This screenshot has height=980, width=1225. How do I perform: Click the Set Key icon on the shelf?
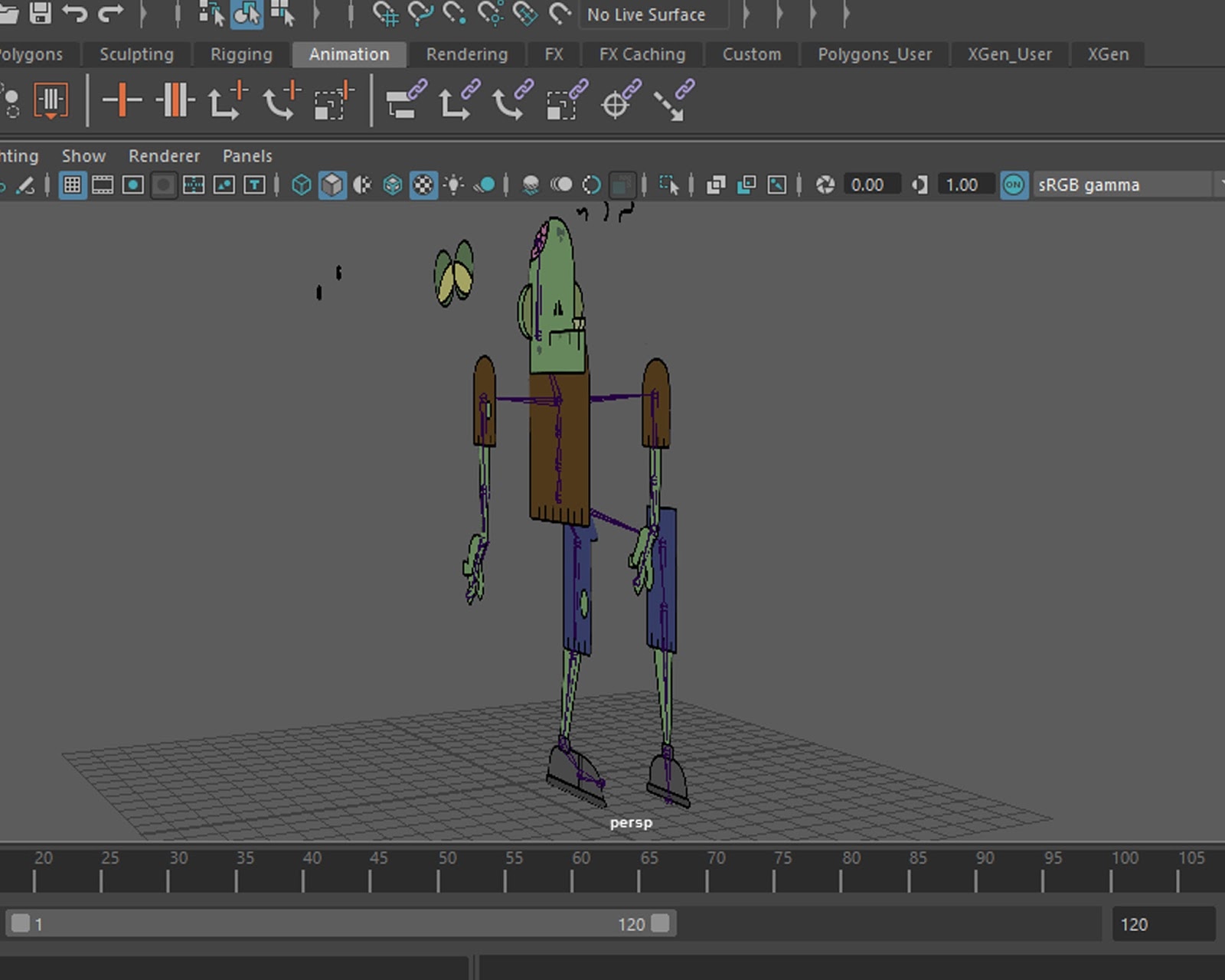[x=122, y=101]
